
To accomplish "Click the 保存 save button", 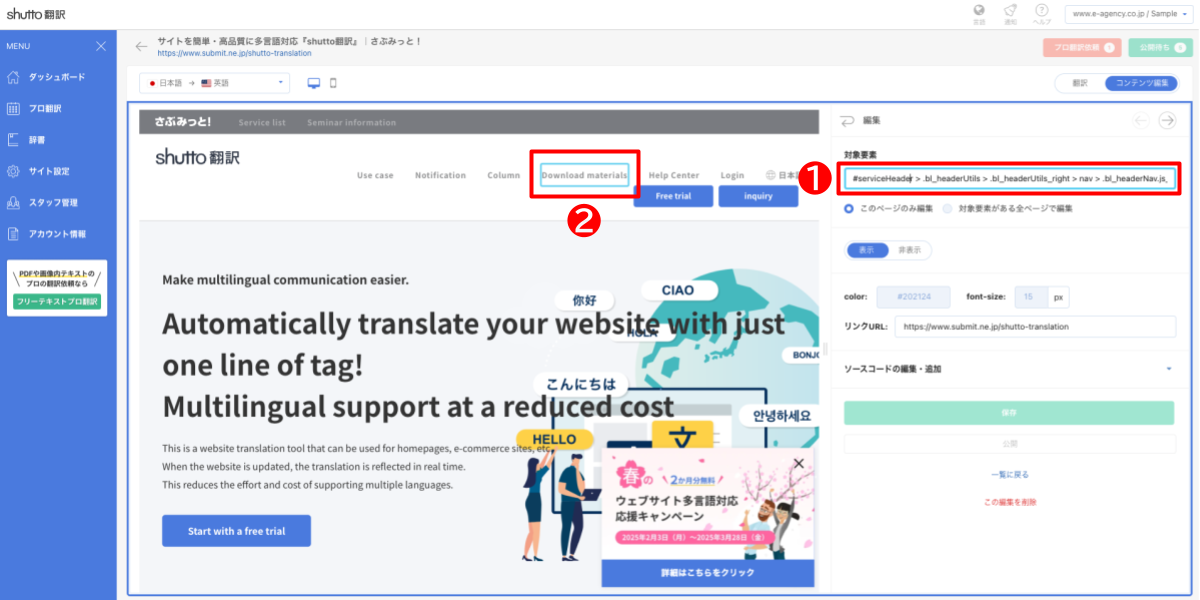I will pos(1009,413).
